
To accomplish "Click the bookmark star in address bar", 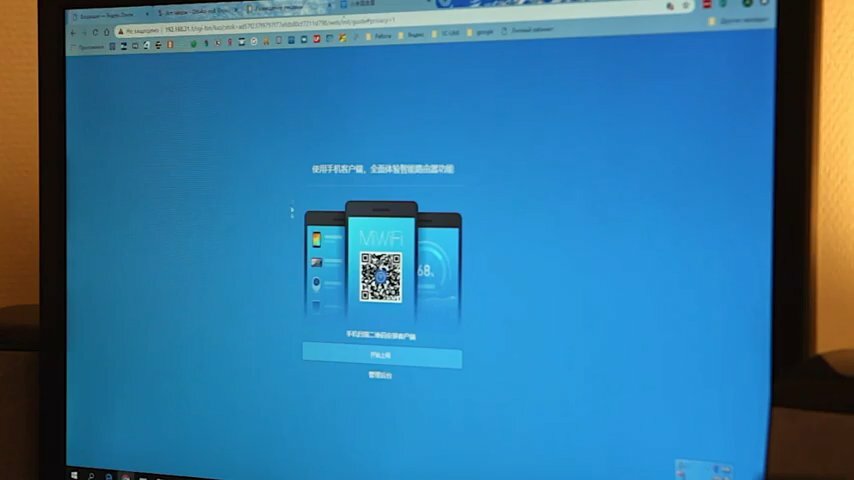I will pos(686,6).
